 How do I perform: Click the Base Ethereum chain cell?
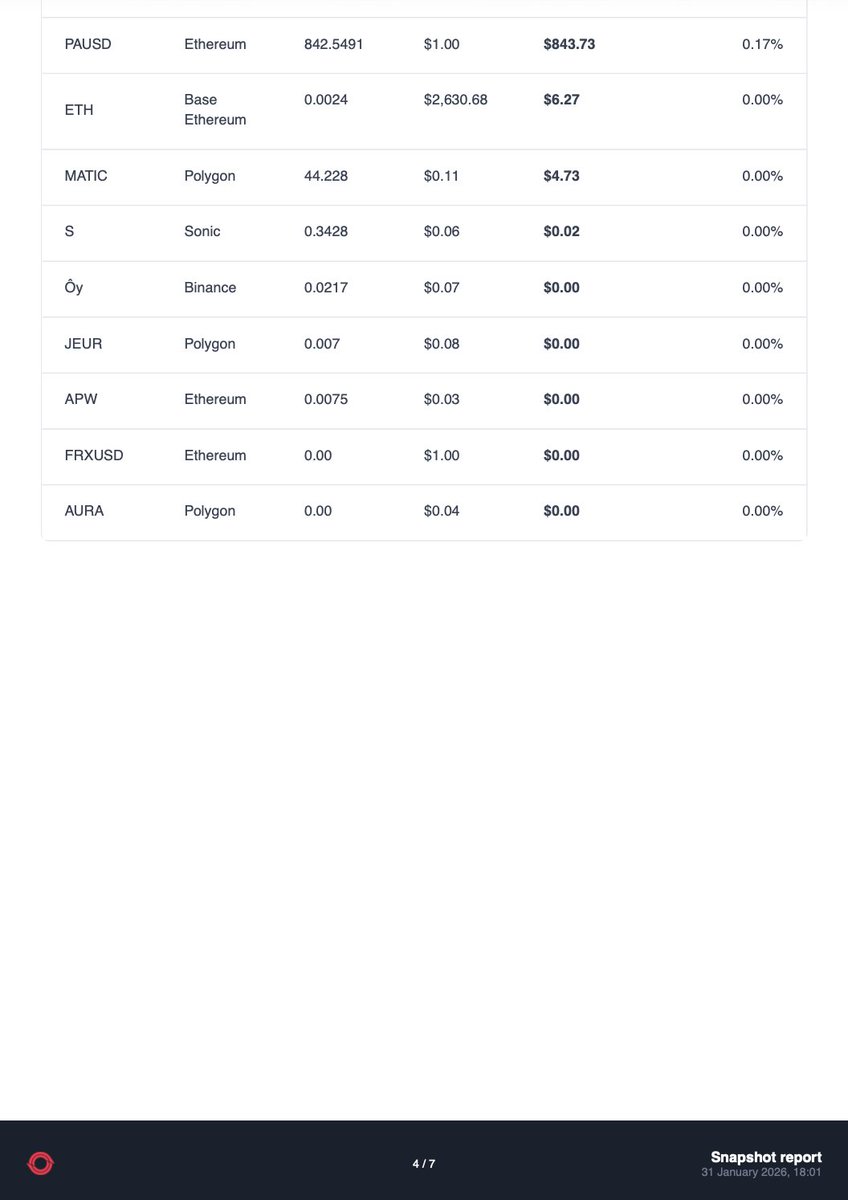click(215, 110)
